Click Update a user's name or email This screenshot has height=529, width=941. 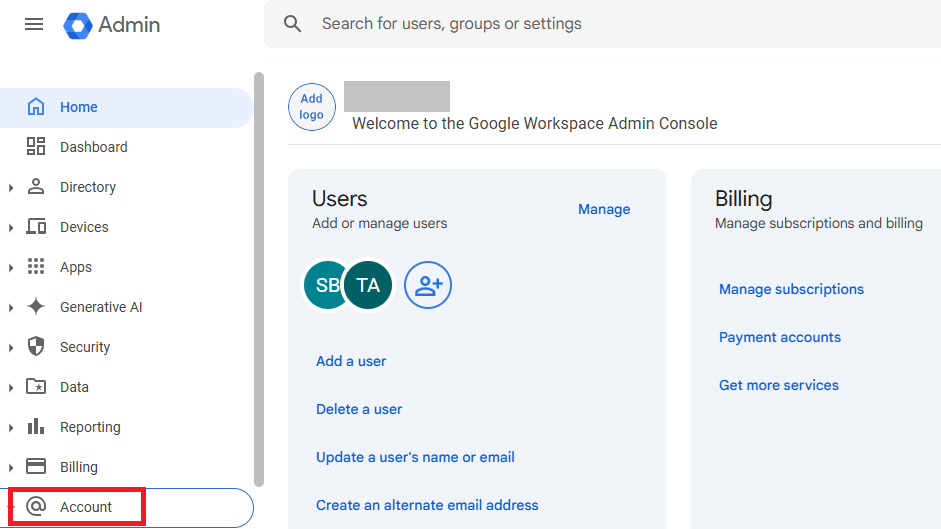point(415,457)
